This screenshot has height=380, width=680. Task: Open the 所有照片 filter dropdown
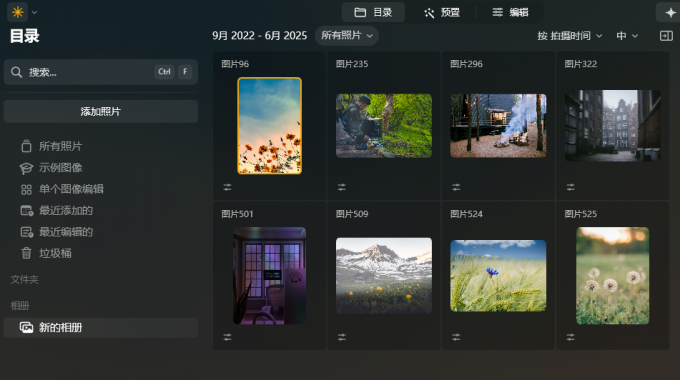[347, 36]
